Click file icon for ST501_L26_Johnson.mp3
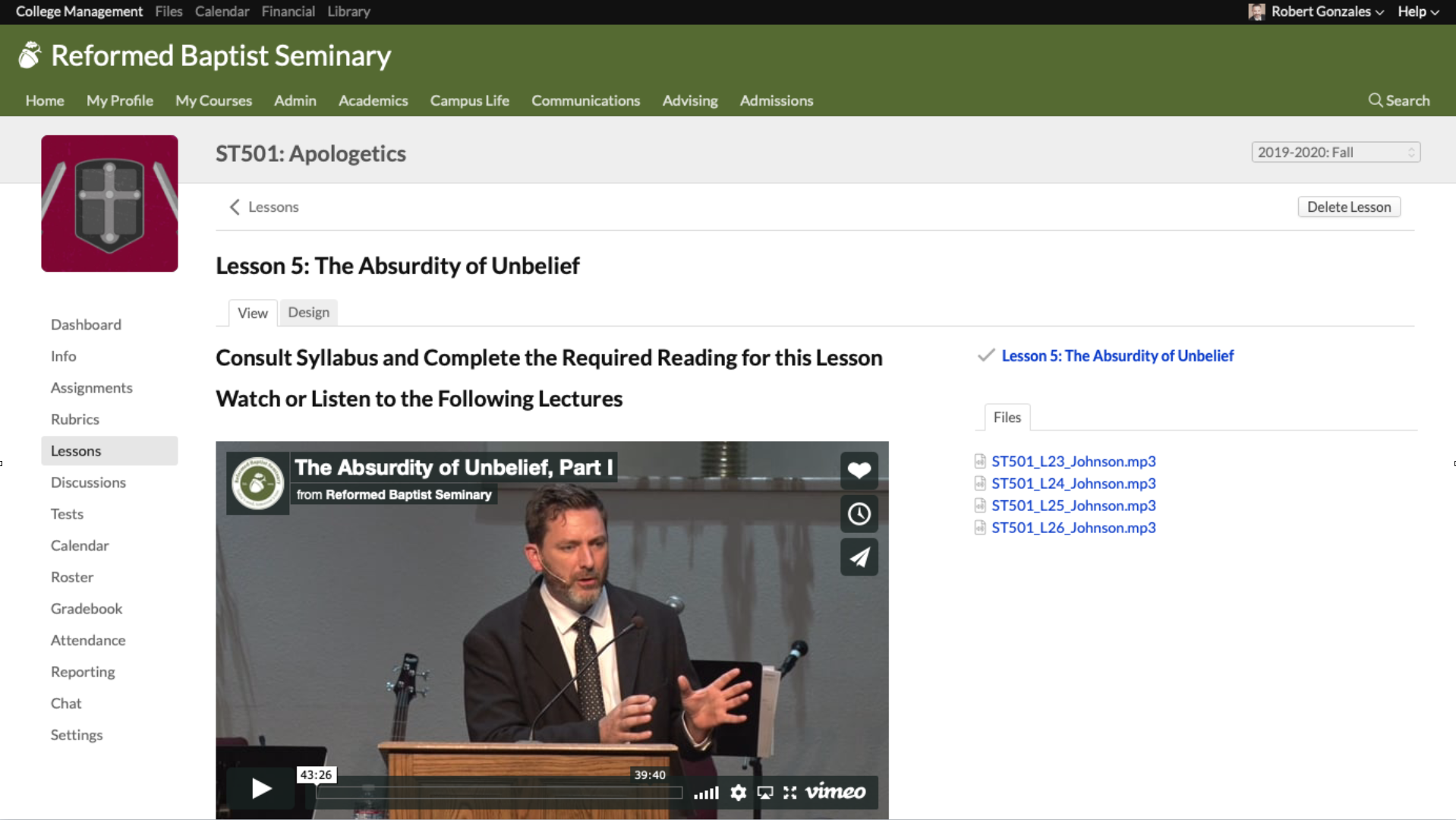Viewport: 1456px width, 820px height. click(x=980, y=528)
